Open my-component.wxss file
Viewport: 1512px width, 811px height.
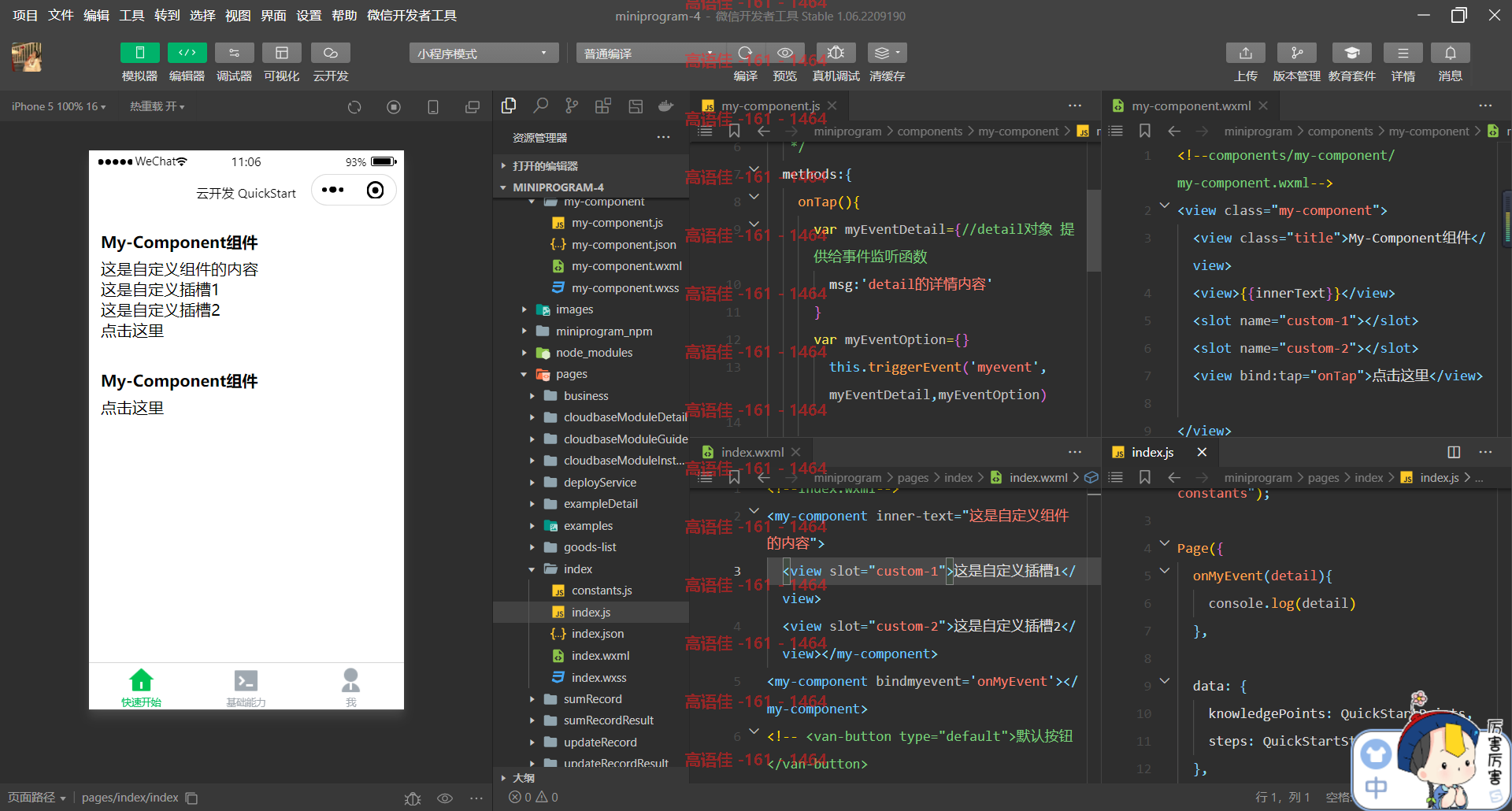point(625,288)
